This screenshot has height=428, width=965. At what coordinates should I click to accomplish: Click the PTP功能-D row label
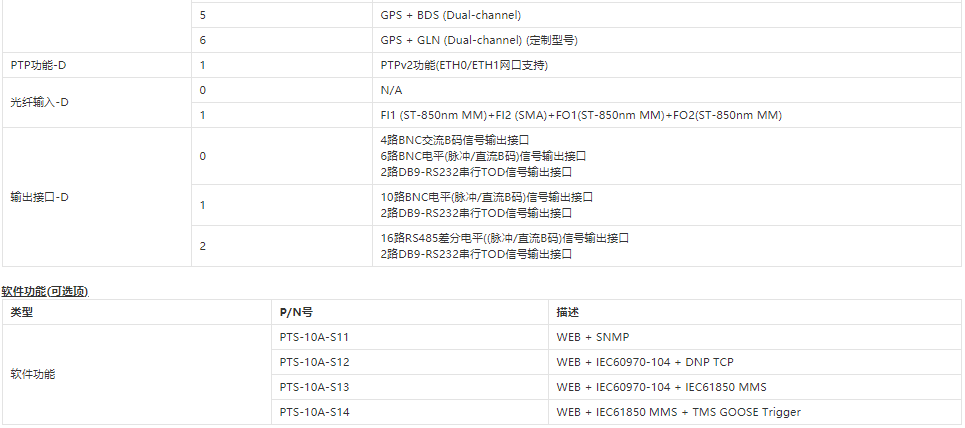39,65
